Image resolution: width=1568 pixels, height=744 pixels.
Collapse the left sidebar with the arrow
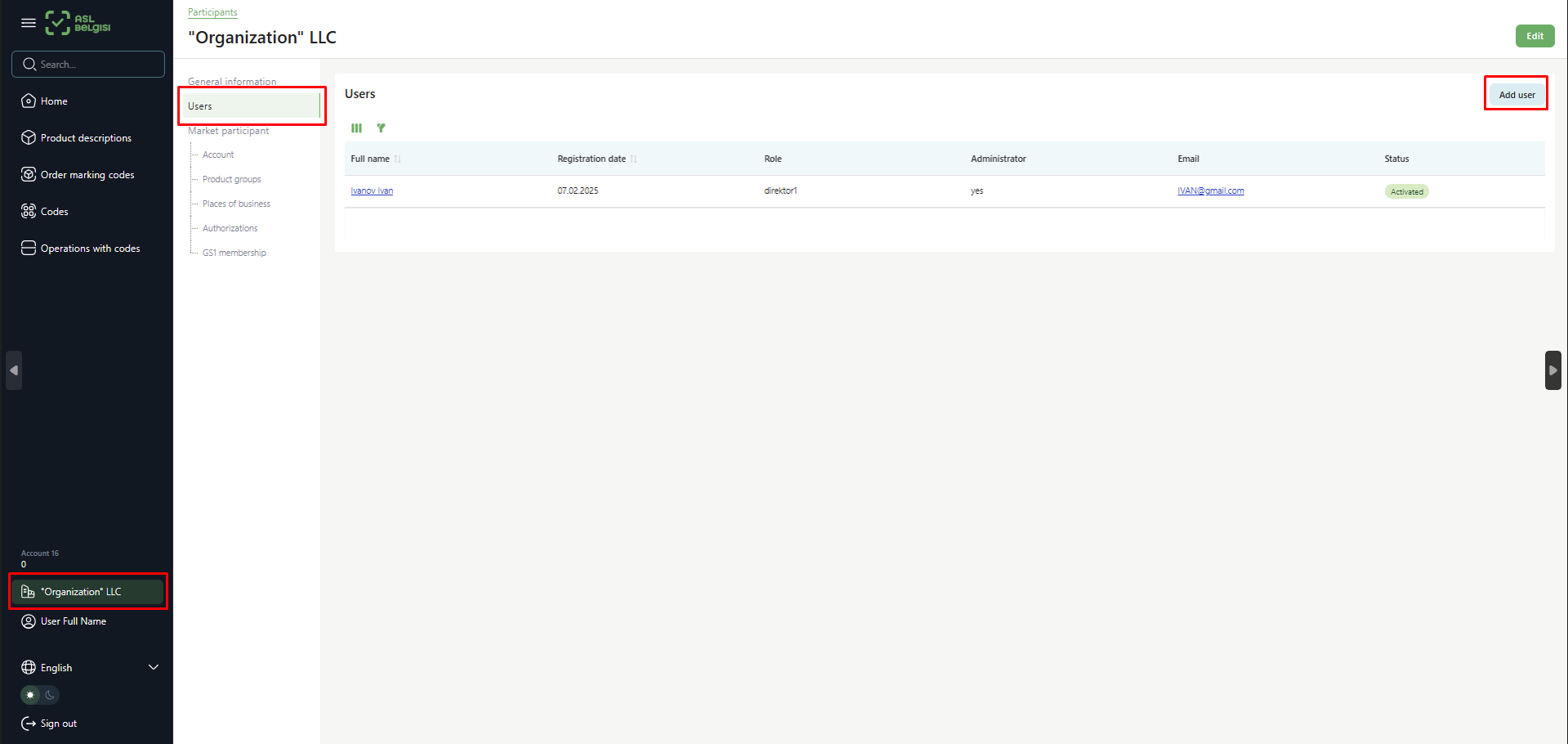13,370
